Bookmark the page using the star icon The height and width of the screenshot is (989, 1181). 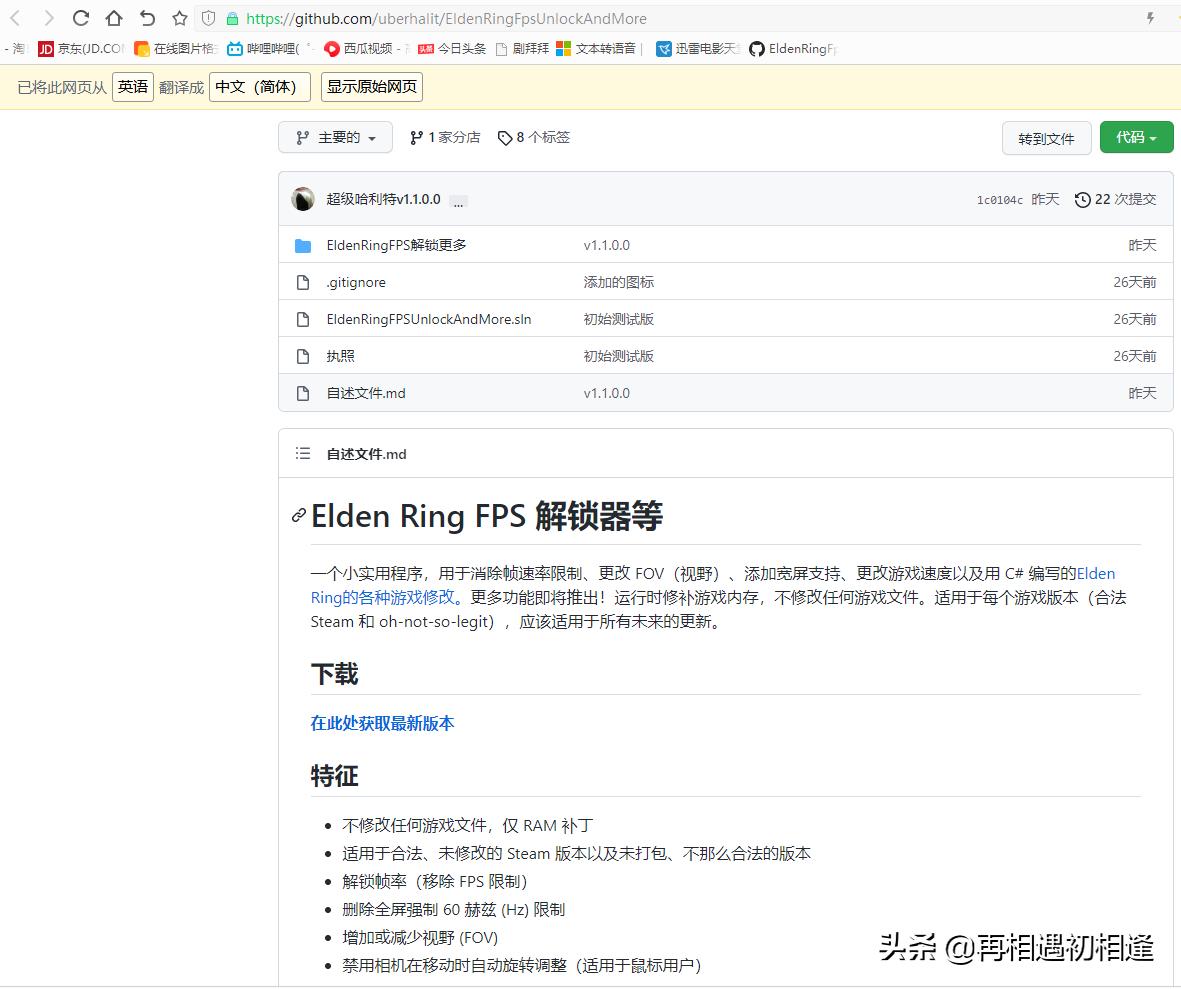click(x=178, y=17)
